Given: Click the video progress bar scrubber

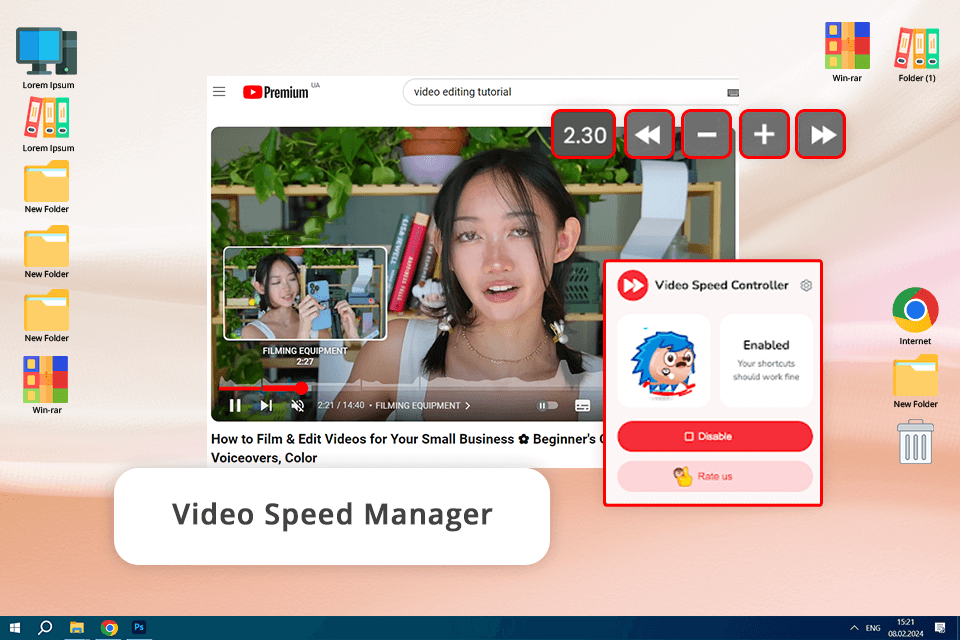Looking at the screenshot, I should coord(301,388).
